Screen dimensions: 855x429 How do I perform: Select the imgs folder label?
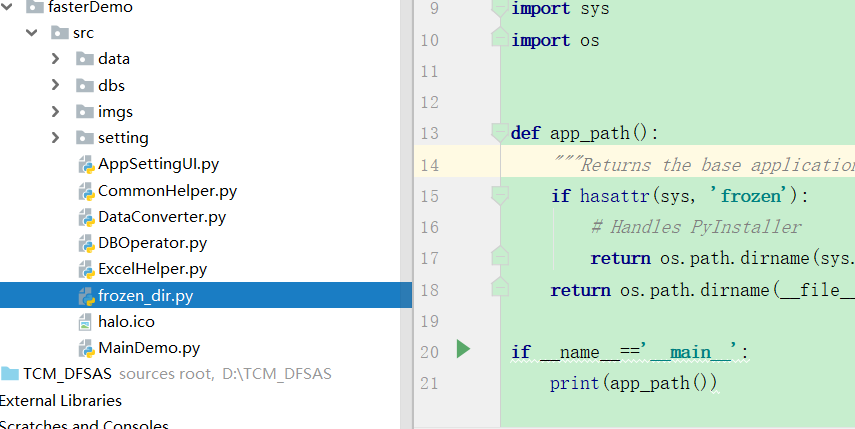click(x=115, y=112)
